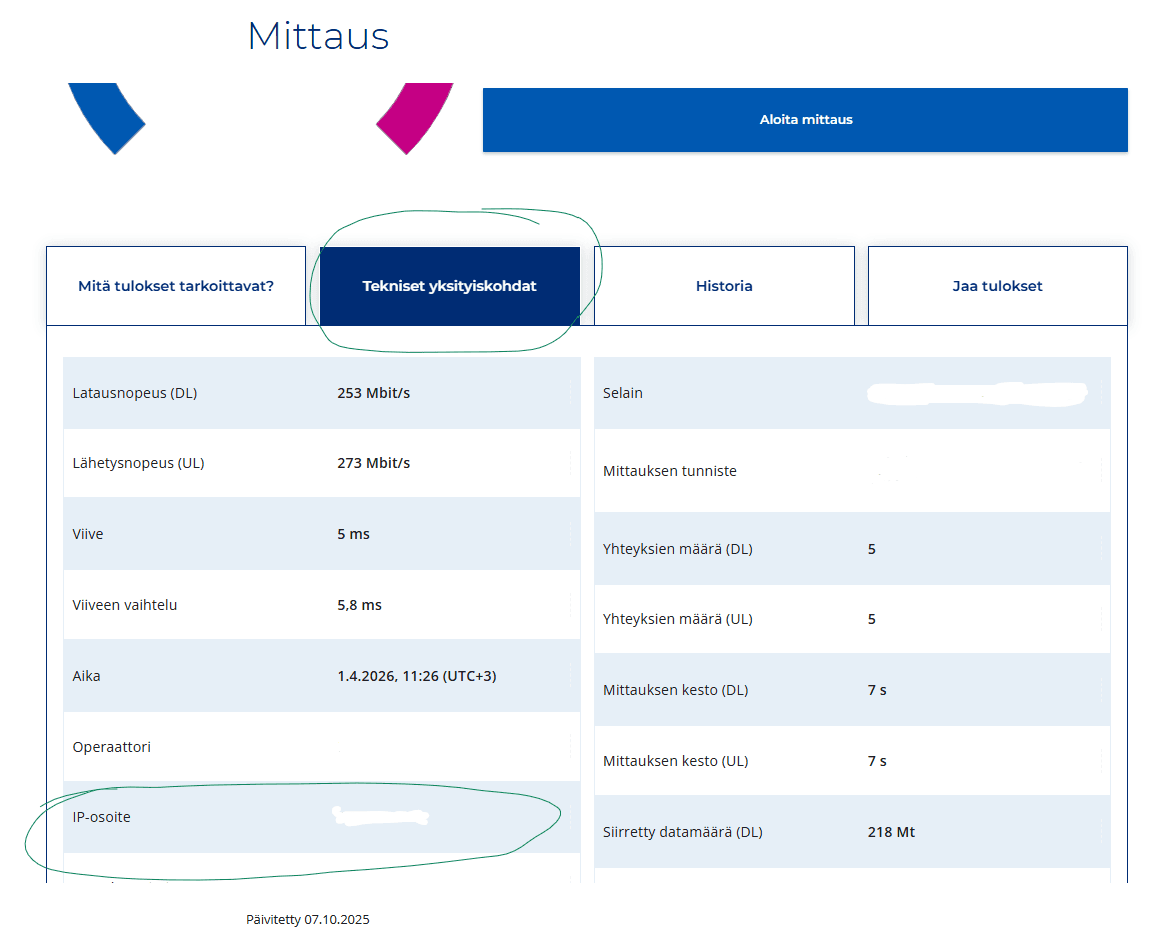Click the pink upload speed arrow icon

coord(413,118)
